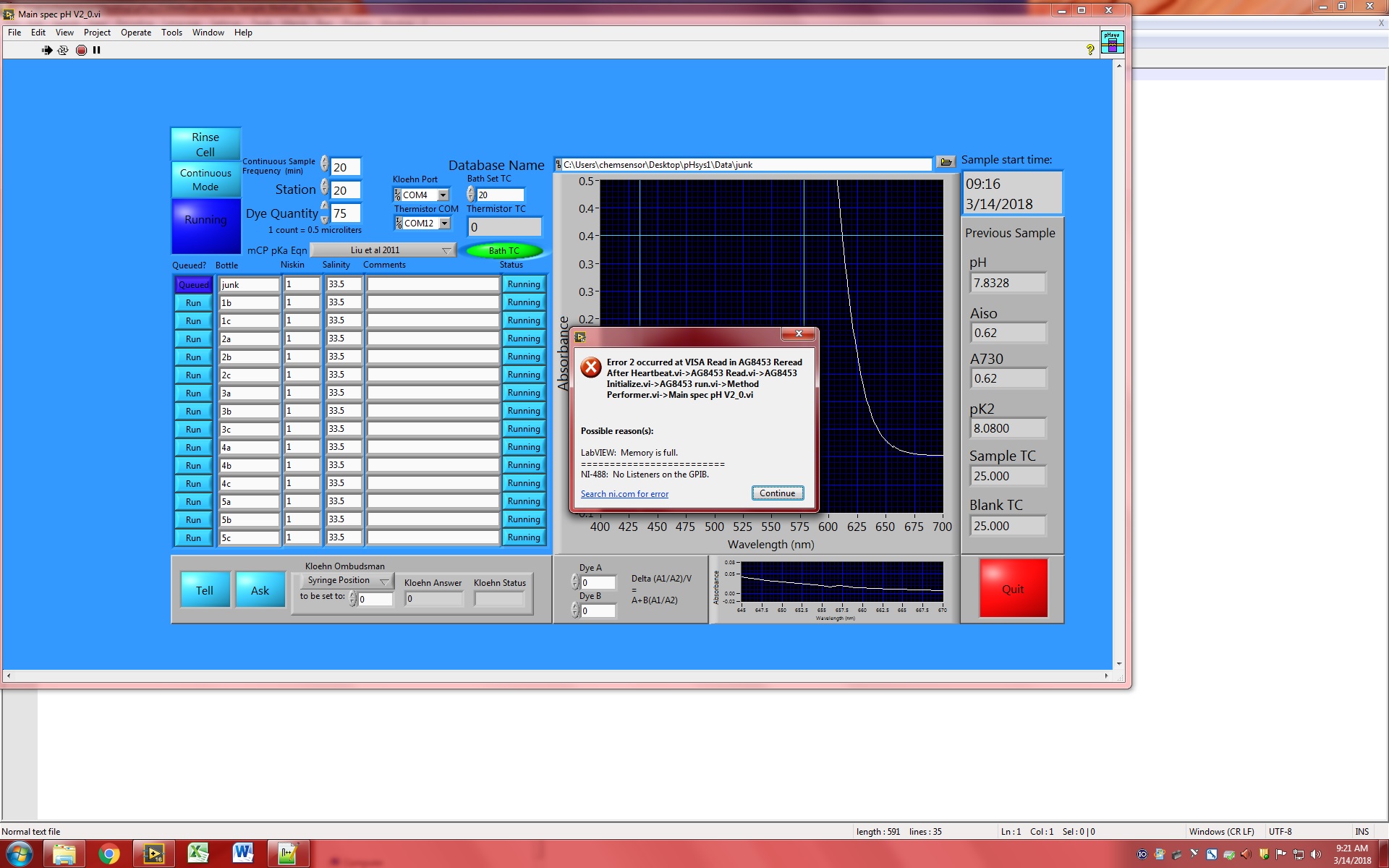
Task: Open the Windows Start menu
Action: [20, 854]
